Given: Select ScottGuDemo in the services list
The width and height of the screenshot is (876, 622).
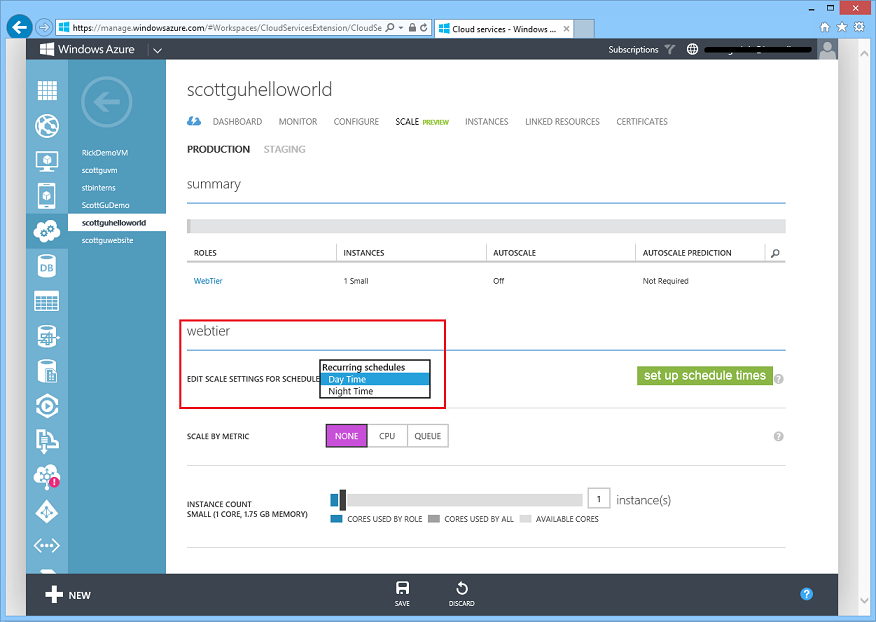Looking at the screenshot, I should (105, 205).
